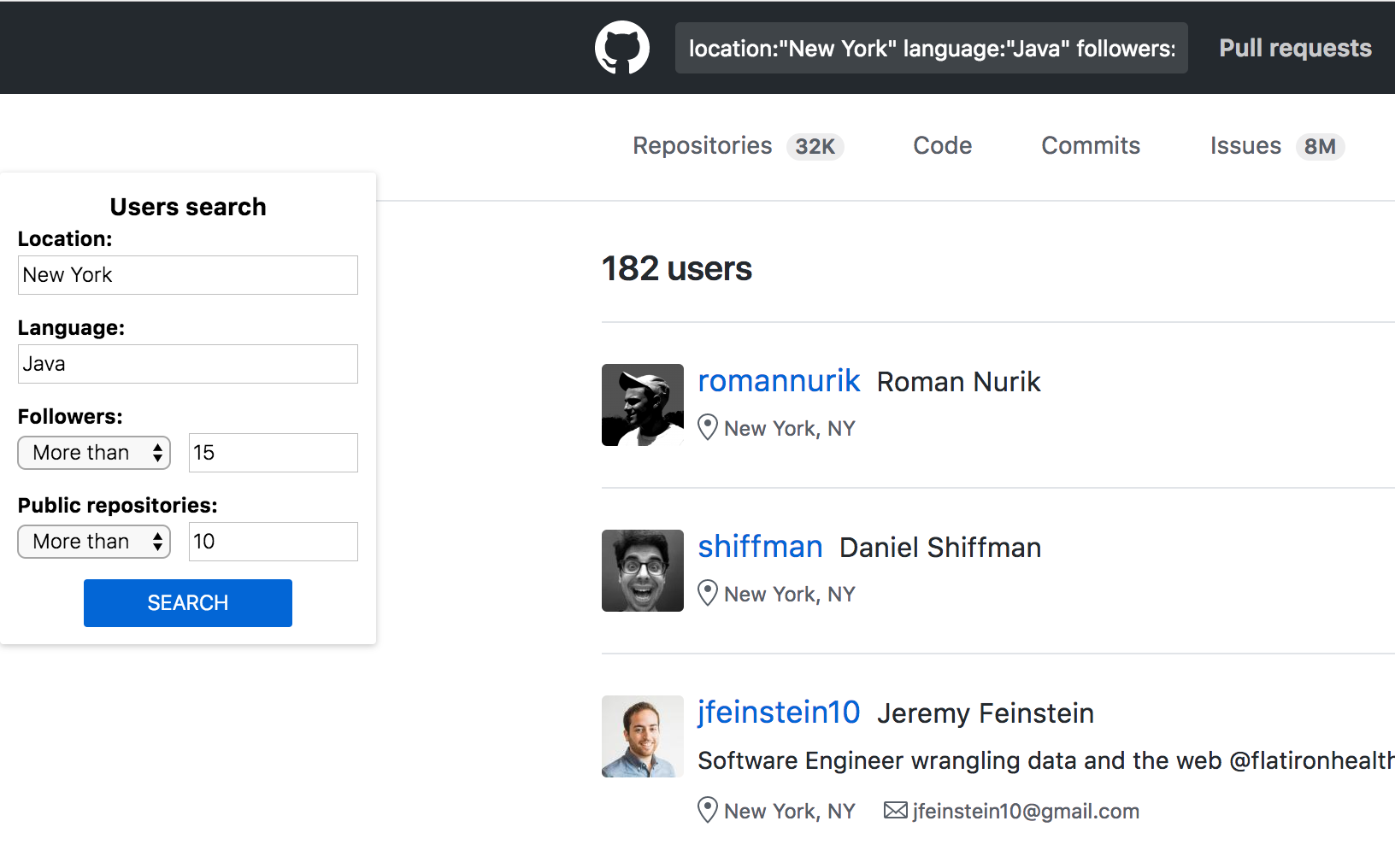
Task: Select the Issues tab
Action: (1245, 146)
